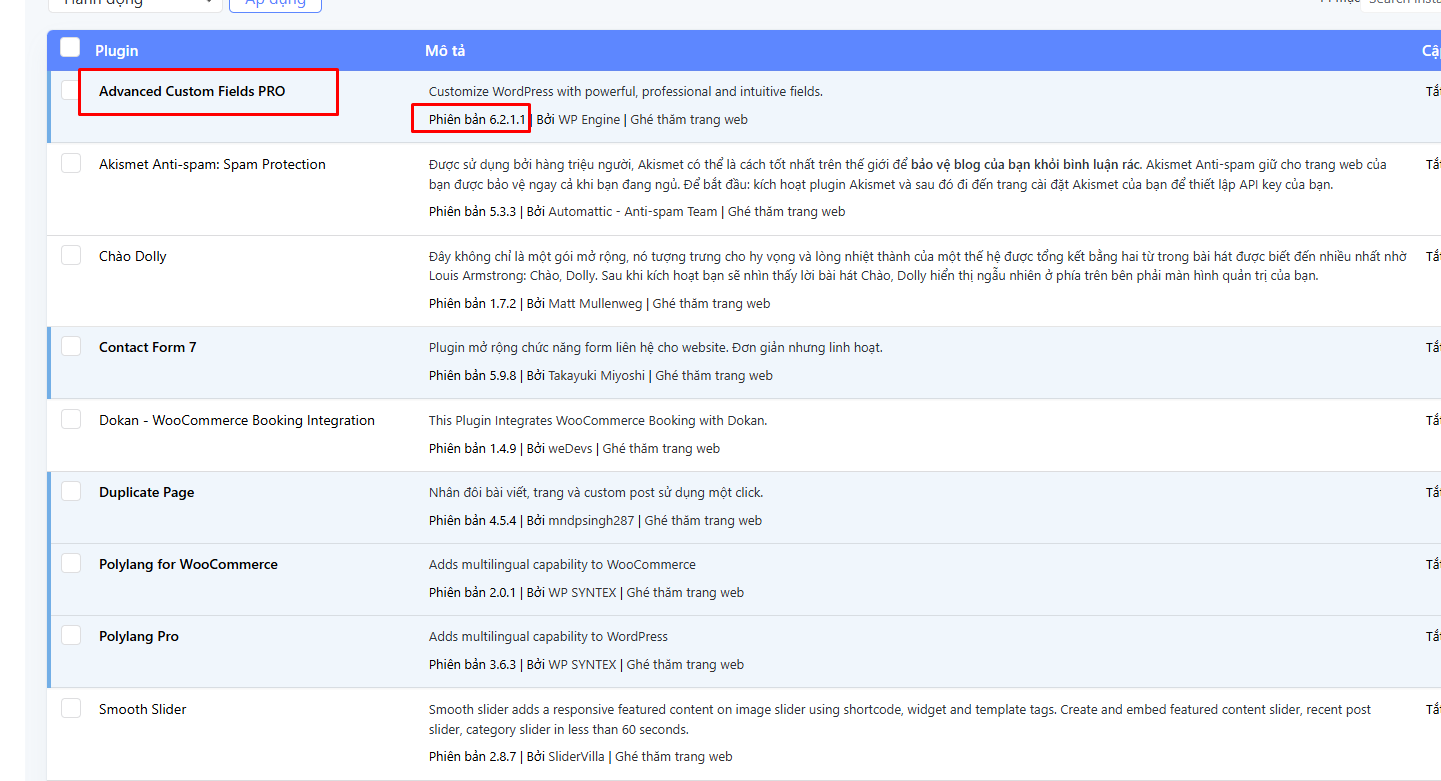
Task: Click the Phiên bản 6.2.1.1 version text
Action: (x=477, y=120)
